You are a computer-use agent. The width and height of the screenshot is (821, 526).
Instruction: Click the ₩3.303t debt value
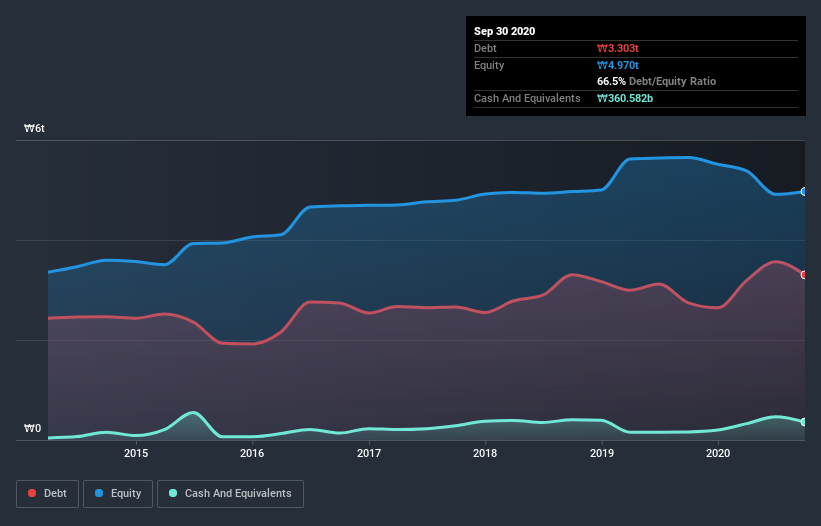[618, 48]
